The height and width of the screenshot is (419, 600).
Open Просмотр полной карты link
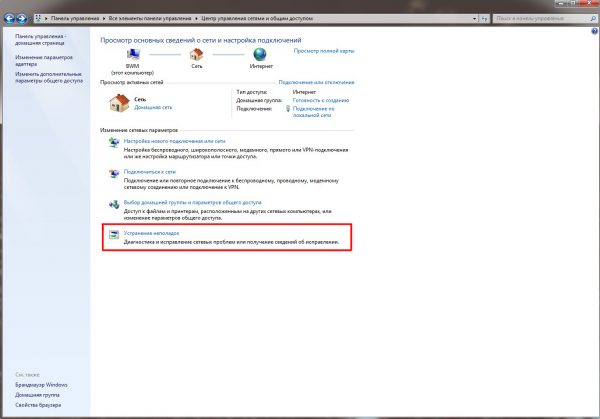point(324,51)
